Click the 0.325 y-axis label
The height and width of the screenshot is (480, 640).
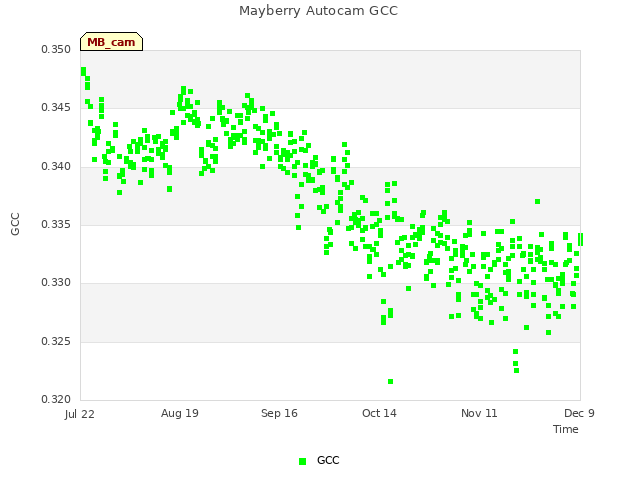pyautogui.click(x=56, y=342)
